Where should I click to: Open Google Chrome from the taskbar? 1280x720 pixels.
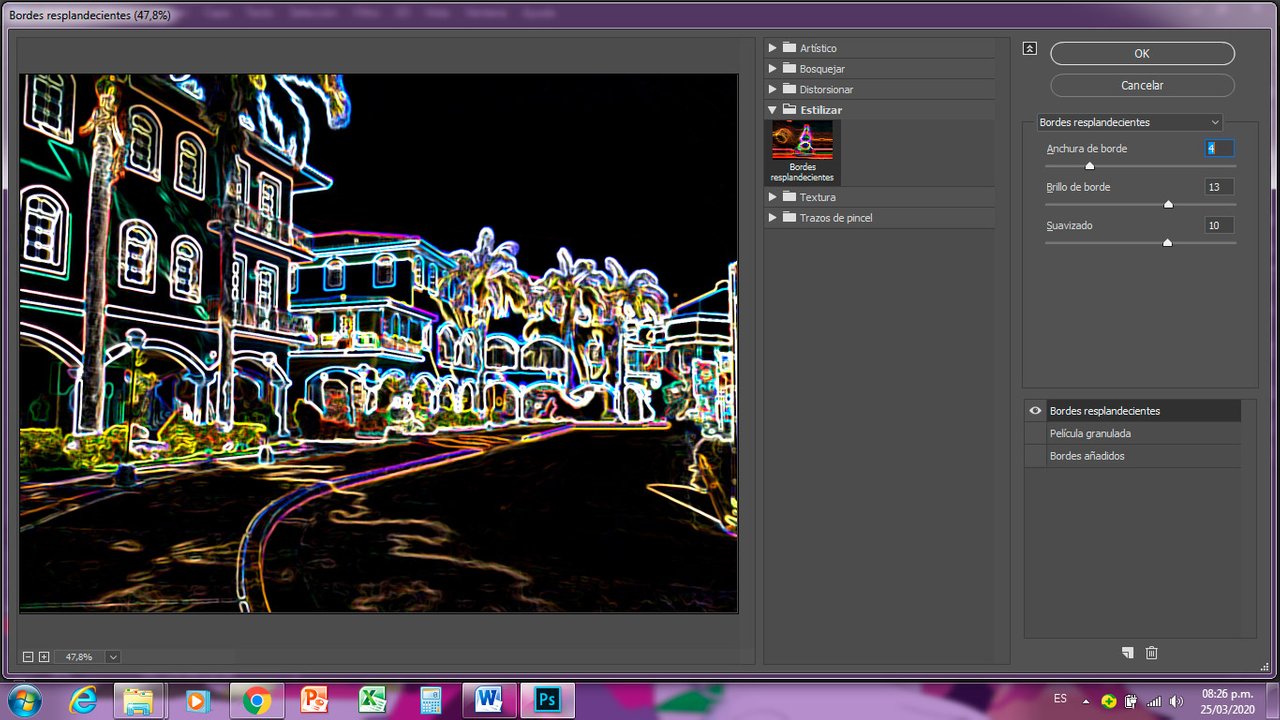click(x=256, y=701)
